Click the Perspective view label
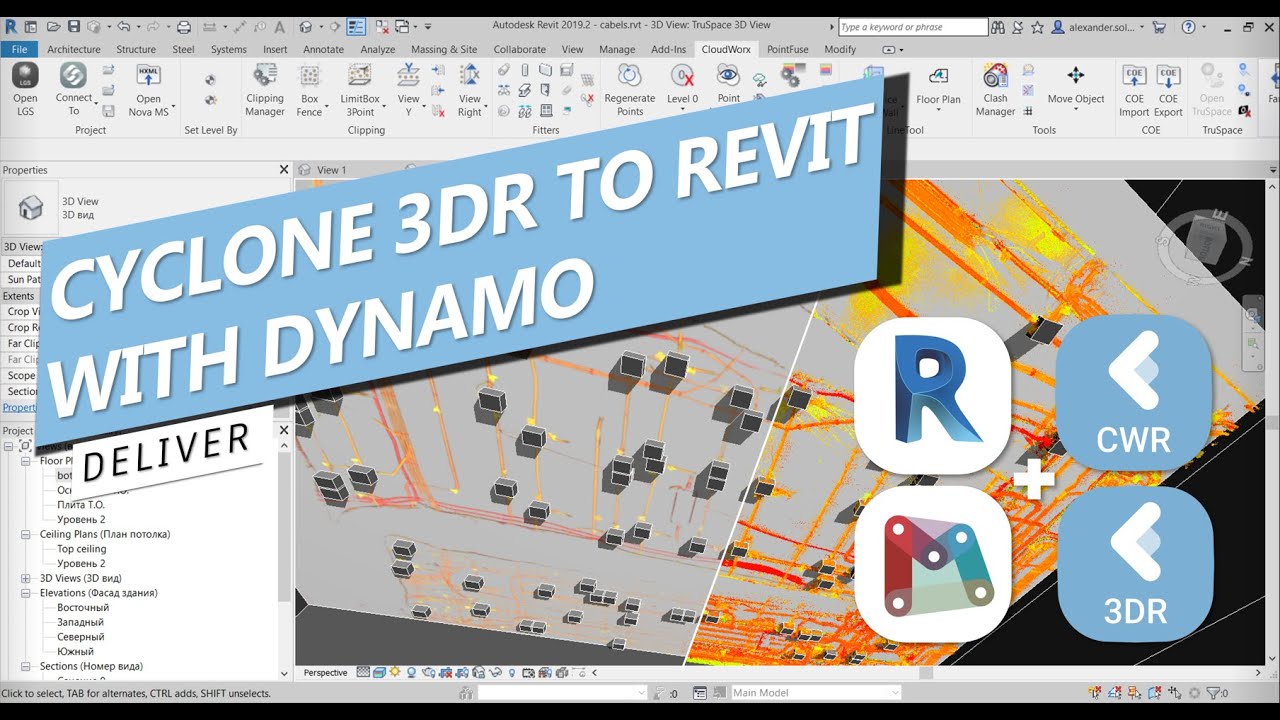 326,673
